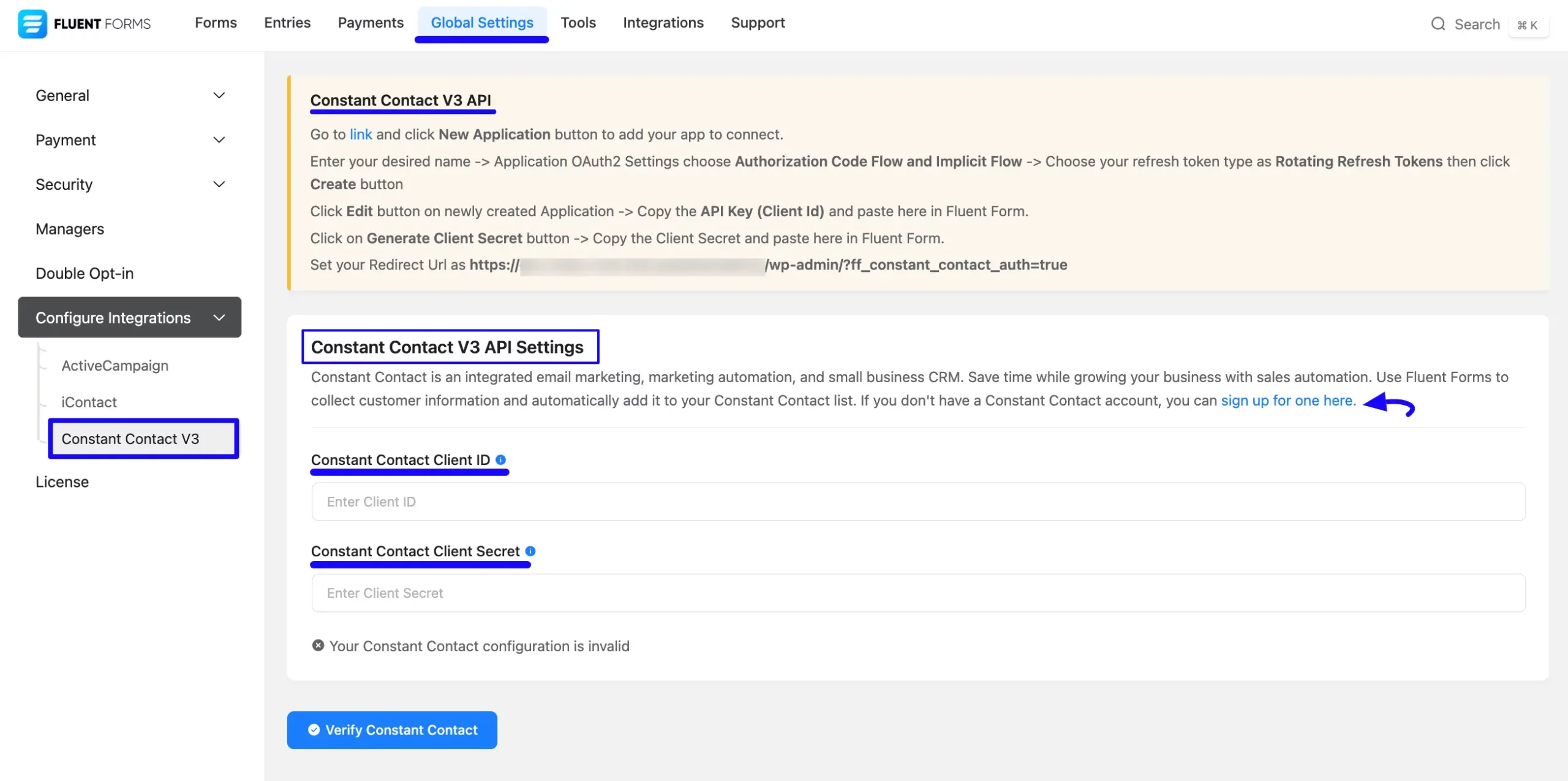1568x781 pixels.
Task: Collapse the Configure Integrations chevron
Action: [x=219, y=317]
